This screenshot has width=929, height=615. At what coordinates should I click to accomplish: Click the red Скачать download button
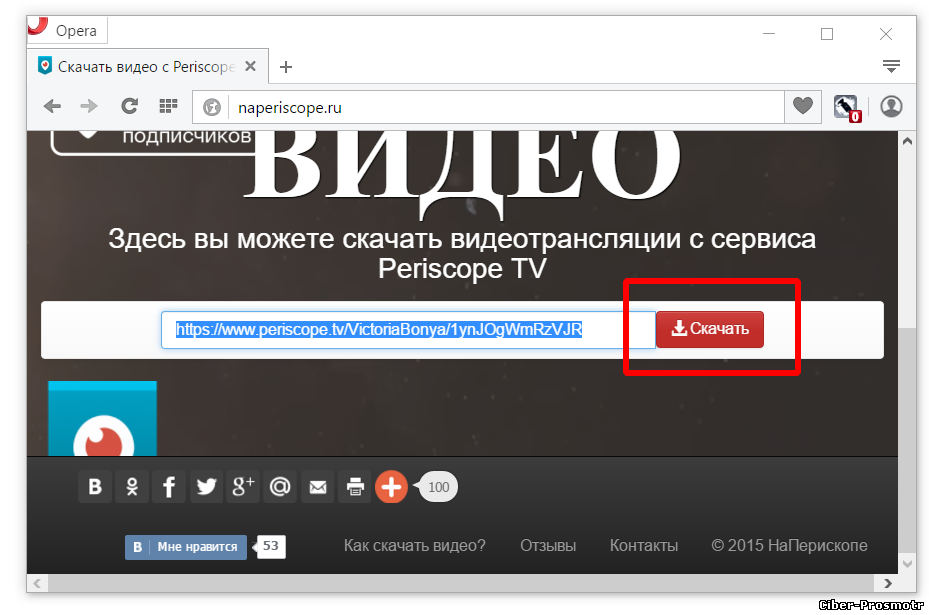(x=710, y=329)
